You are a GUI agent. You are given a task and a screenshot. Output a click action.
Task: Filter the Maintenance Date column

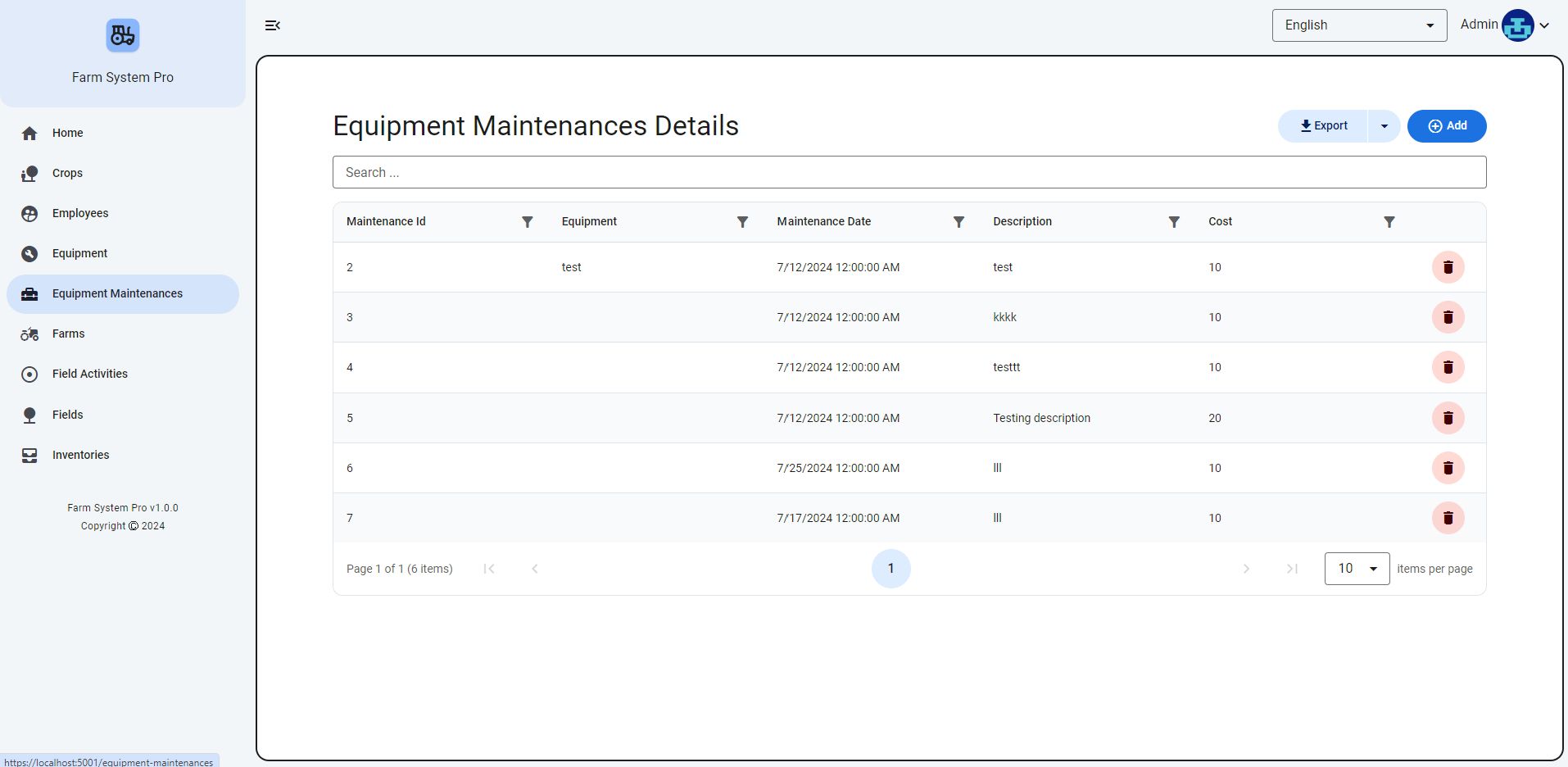[x=958, y=222]
